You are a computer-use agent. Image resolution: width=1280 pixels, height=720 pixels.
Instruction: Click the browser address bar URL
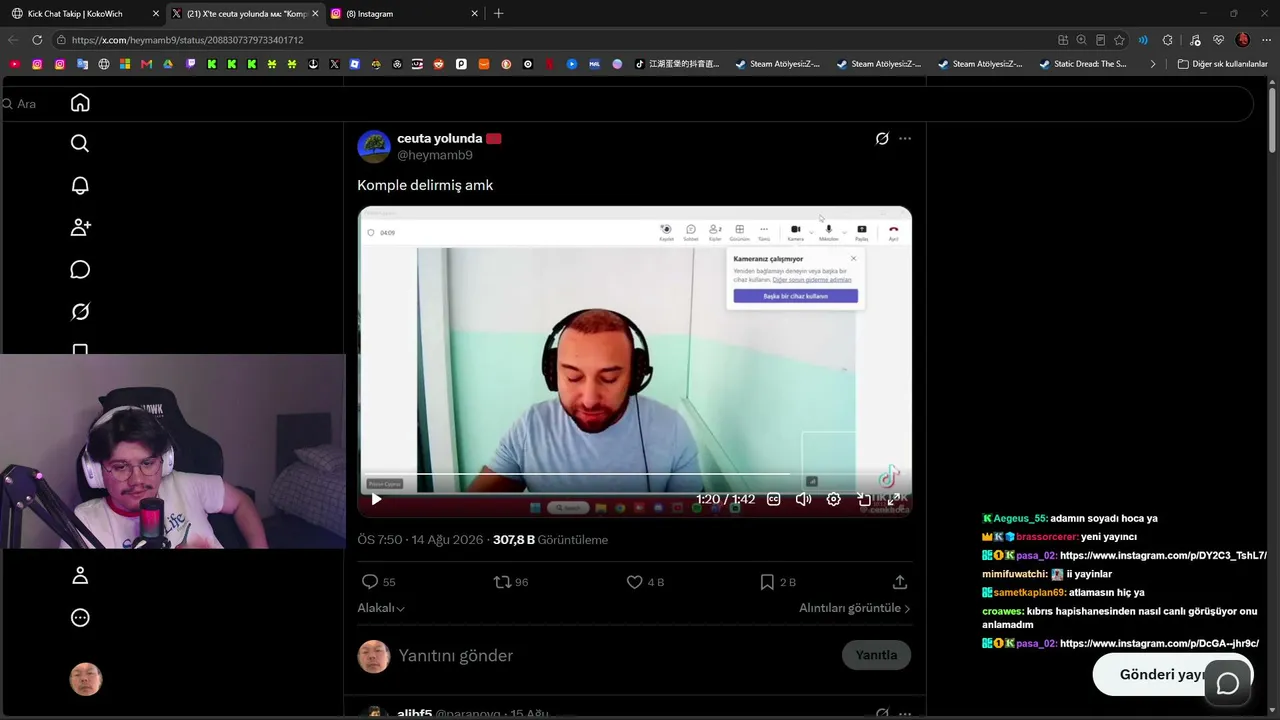(187, 40)
